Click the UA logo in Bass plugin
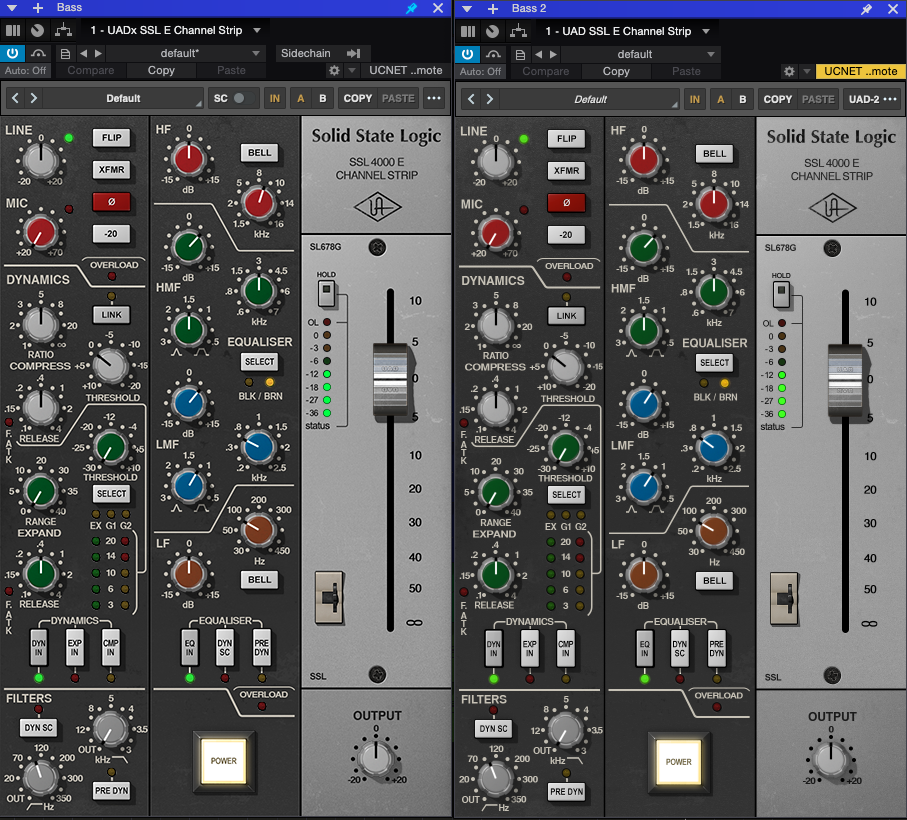Image resolution: width=907 pixels, height=820 pixels. coord(377,206)
